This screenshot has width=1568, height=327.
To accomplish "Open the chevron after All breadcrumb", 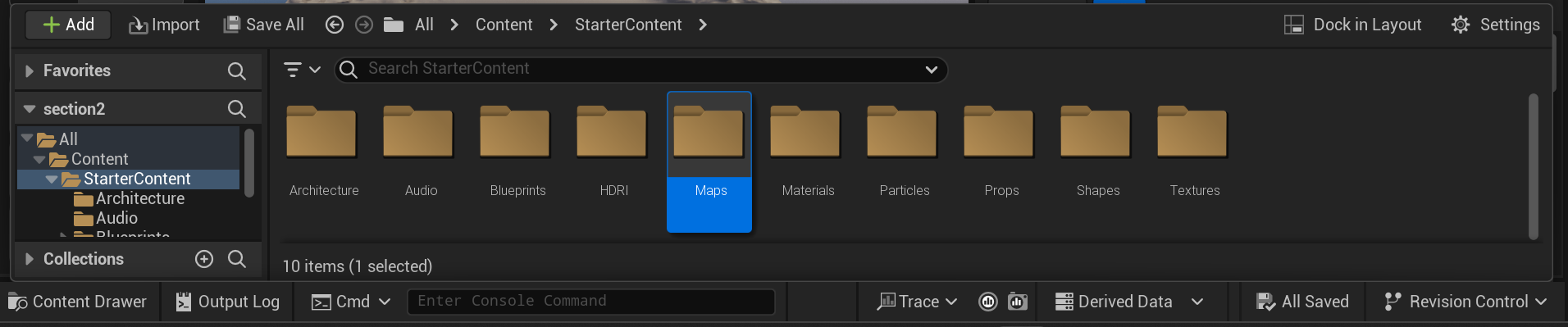I will pos(454,25).
